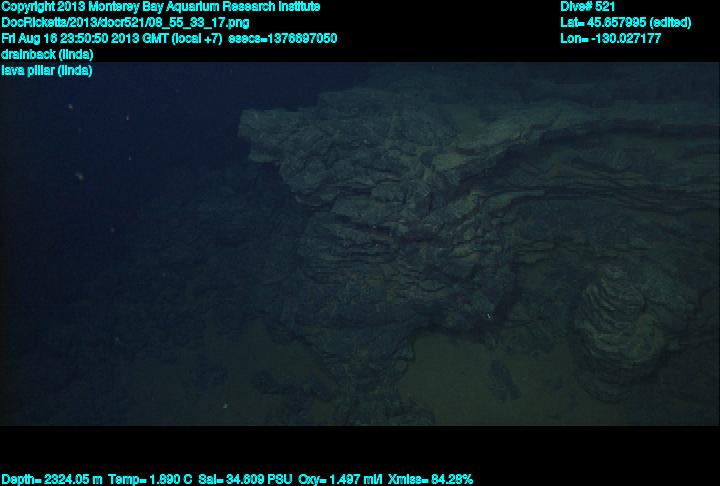Select the drainback (linda) annotation
The image size is (720, 486).
click(x=47, y=54)
